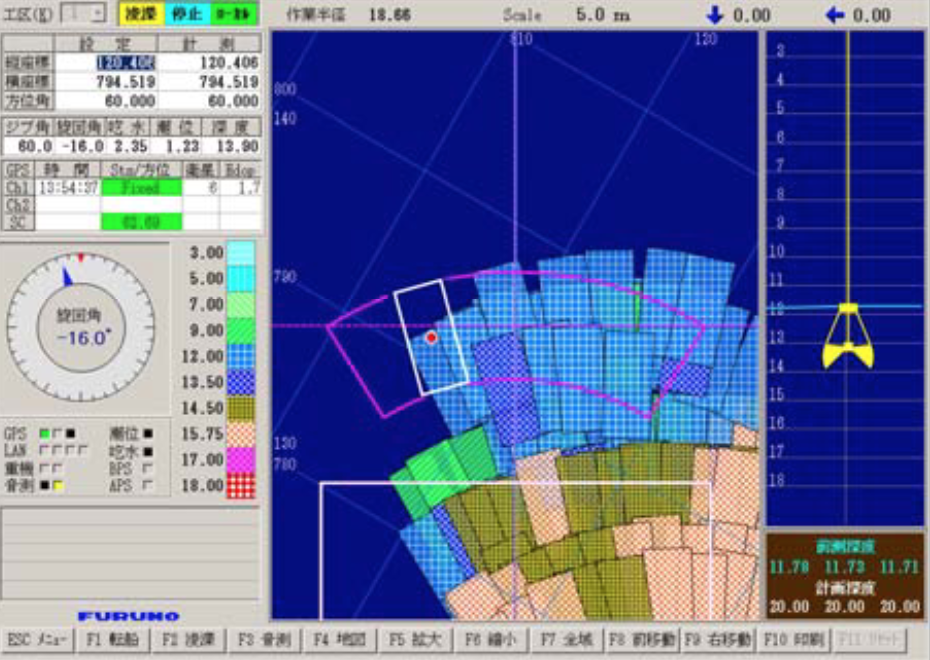Click the Scale value 5.0 m
Viewport: 930px width, 660px height.
click(603, 15)
